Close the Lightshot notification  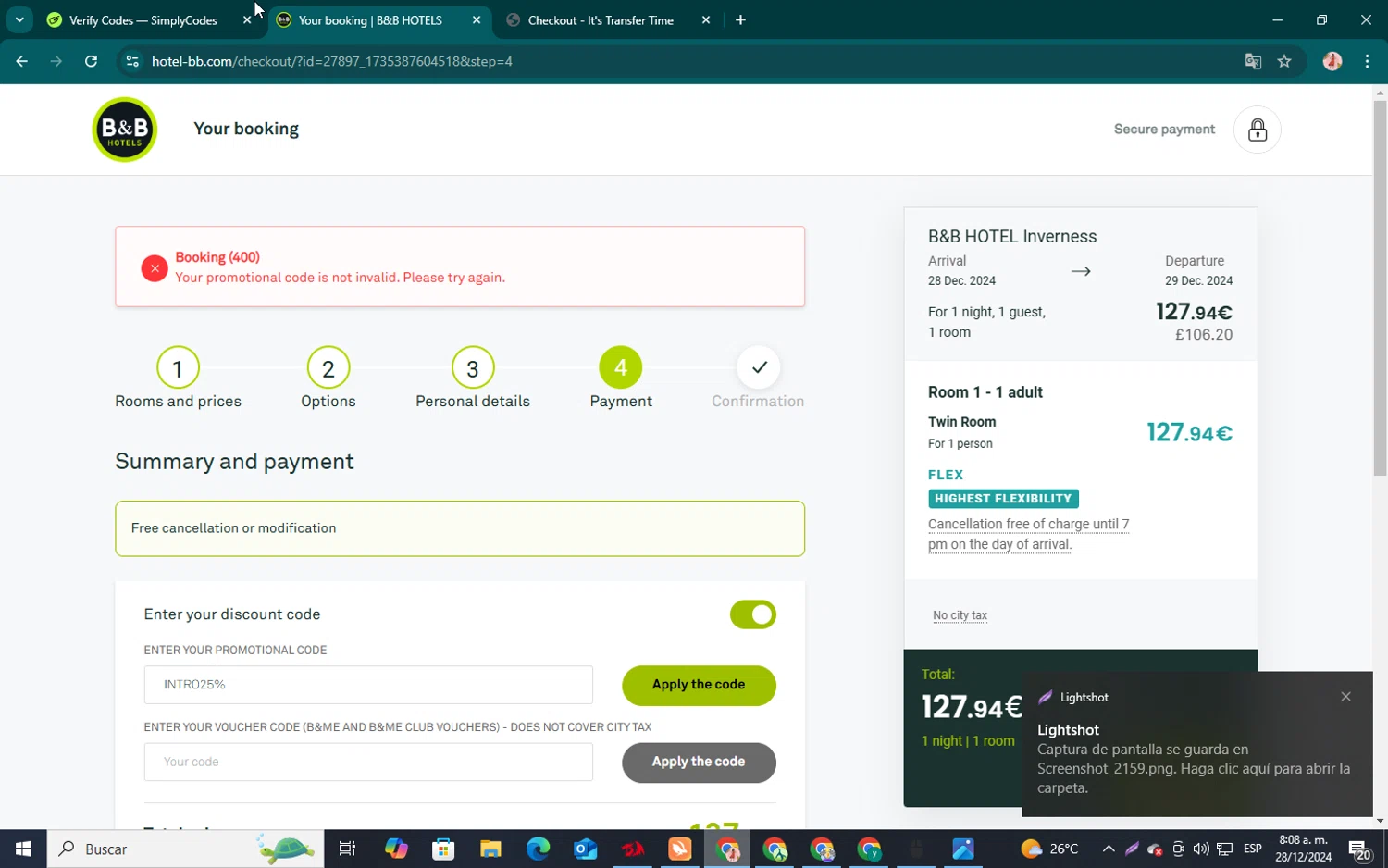(x=1345, y=697)
